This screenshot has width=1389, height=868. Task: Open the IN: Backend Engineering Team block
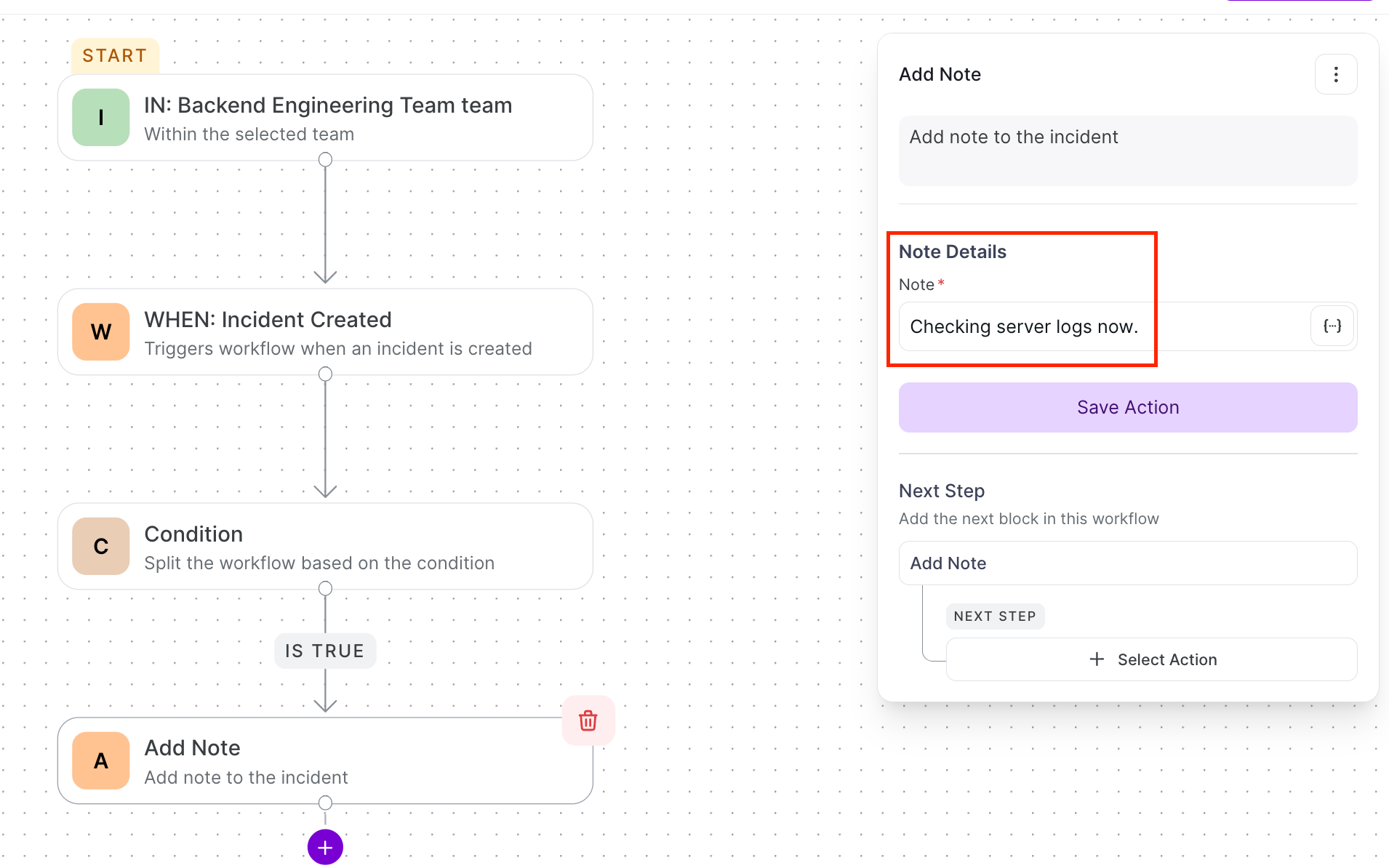tap(325, 117)
